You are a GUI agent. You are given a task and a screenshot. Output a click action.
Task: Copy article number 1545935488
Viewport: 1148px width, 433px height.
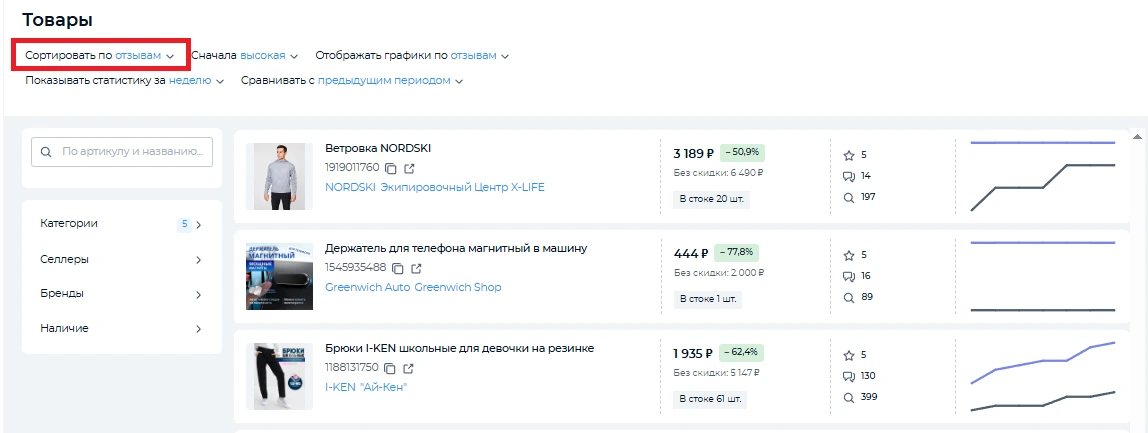398,268
